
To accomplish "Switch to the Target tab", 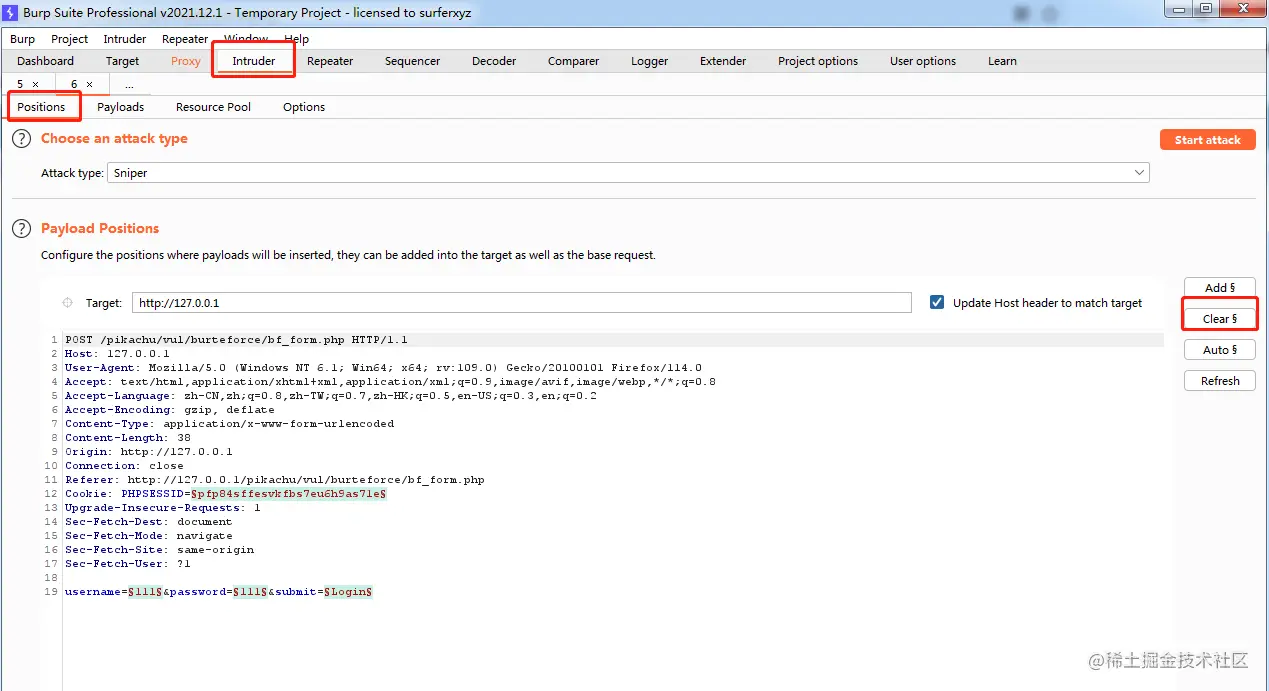I will point(123,61).
